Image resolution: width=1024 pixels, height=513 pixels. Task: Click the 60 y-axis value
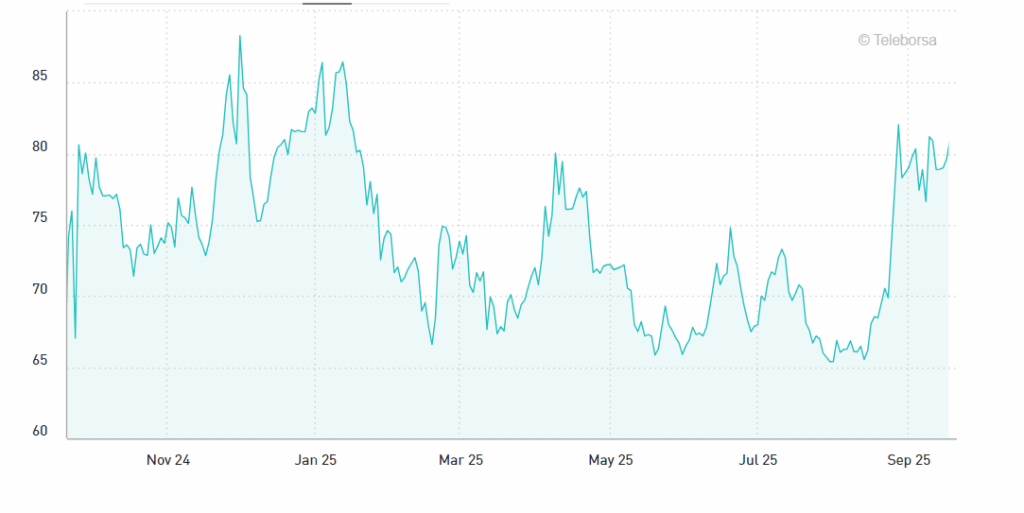[41, 431]
